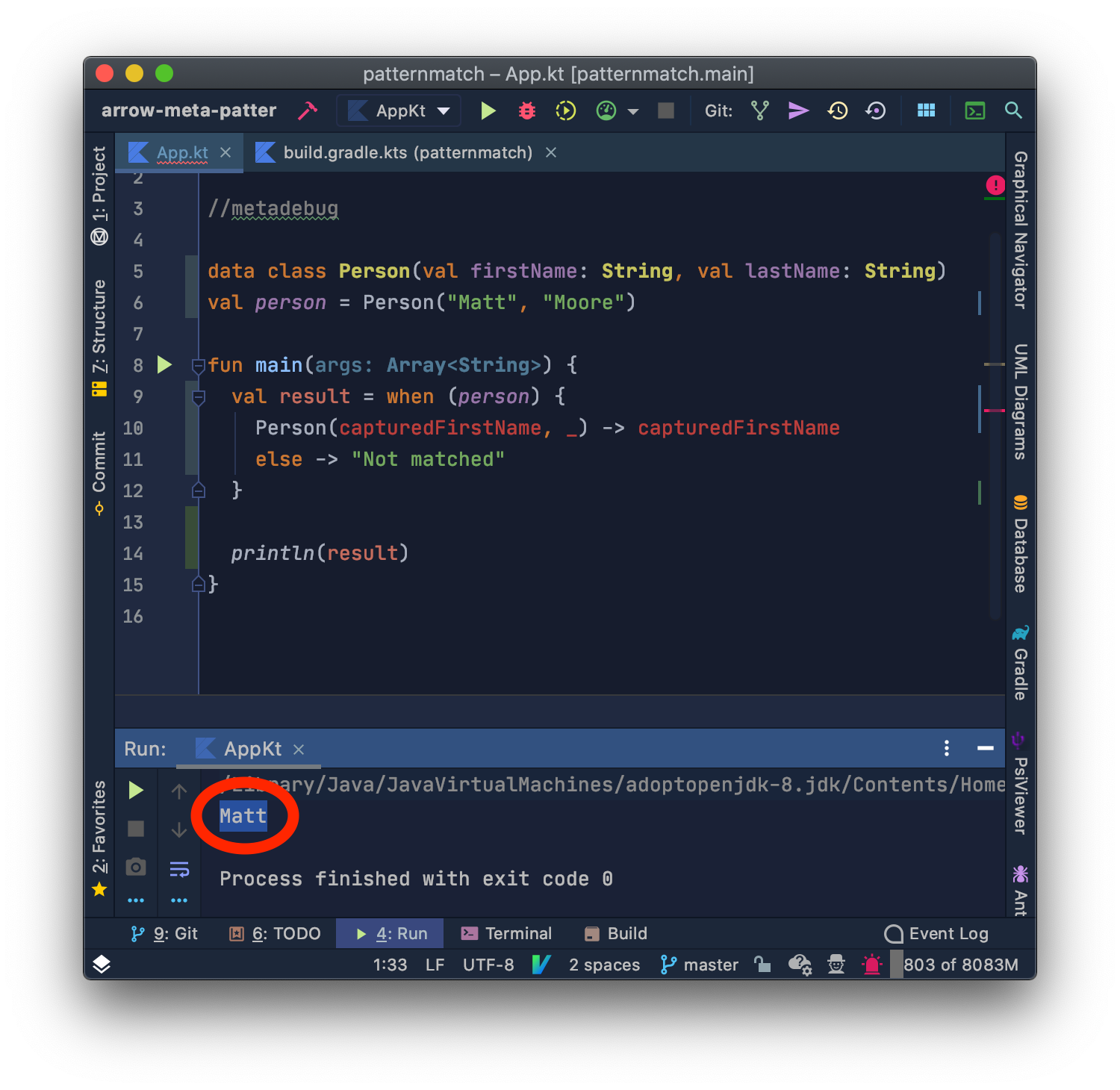
Task: Run with Coverage icon in toolbar
Action: 565,110
